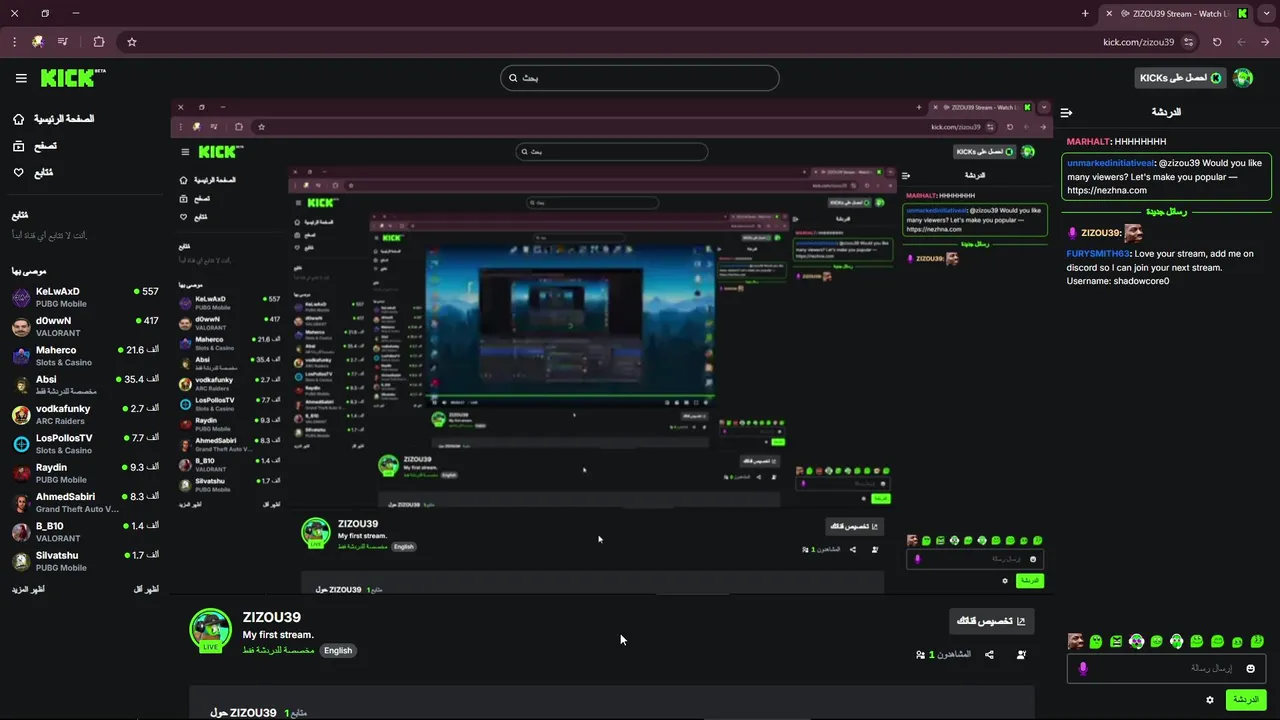Click the FURYSMITH63 username in chat
Image resolution: width=1280 pixels, height=720 pixels.
point(1098,254)
